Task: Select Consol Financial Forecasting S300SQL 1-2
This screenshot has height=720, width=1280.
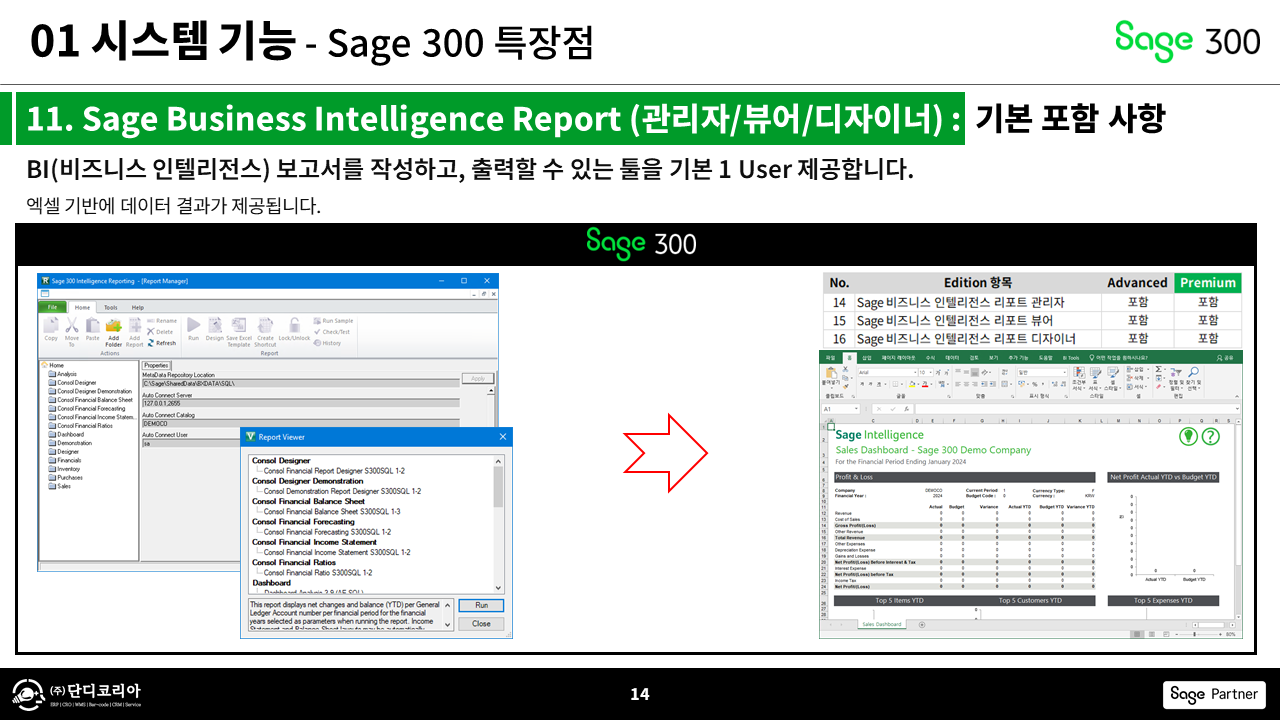Action: click(x=327, y=532)
